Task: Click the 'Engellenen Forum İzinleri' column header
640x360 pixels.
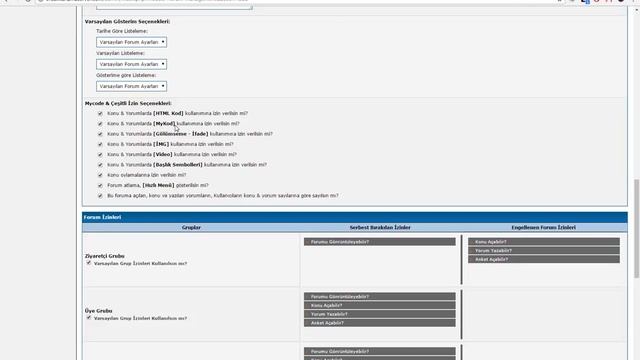Action: click(544, 227)
